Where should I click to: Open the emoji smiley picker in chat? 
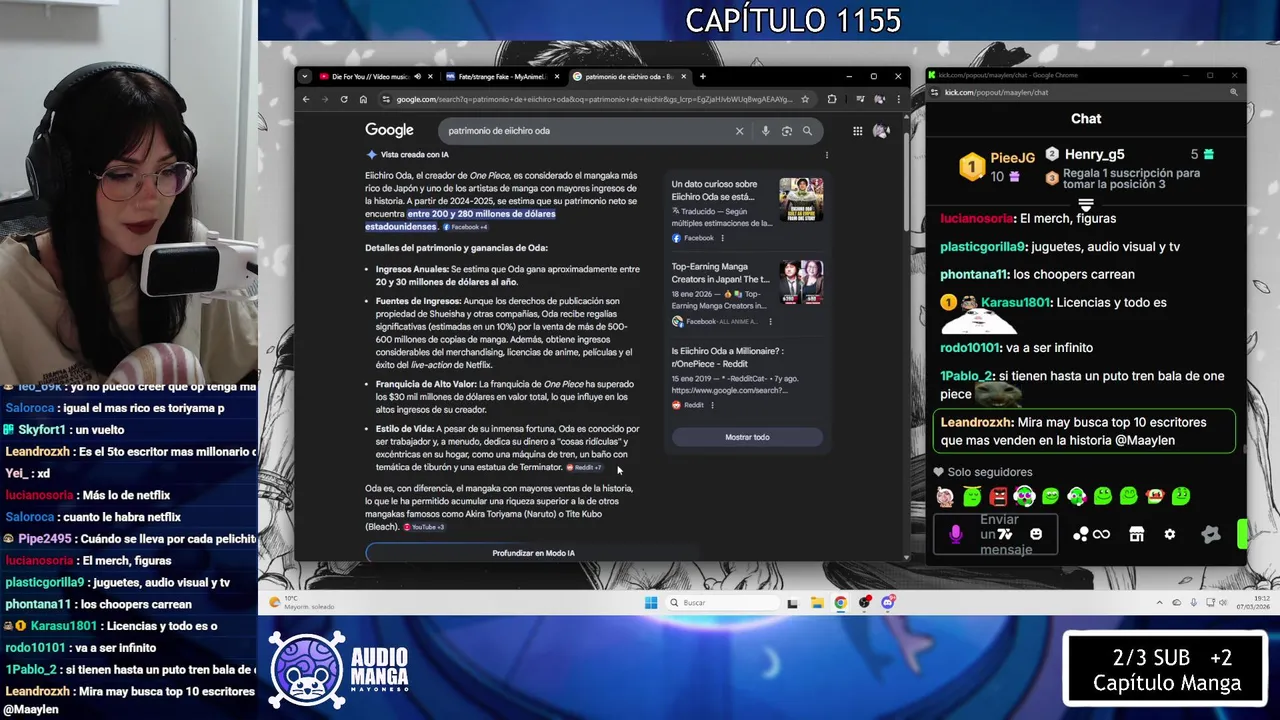pyautogui.click(x=1036, y=534)
